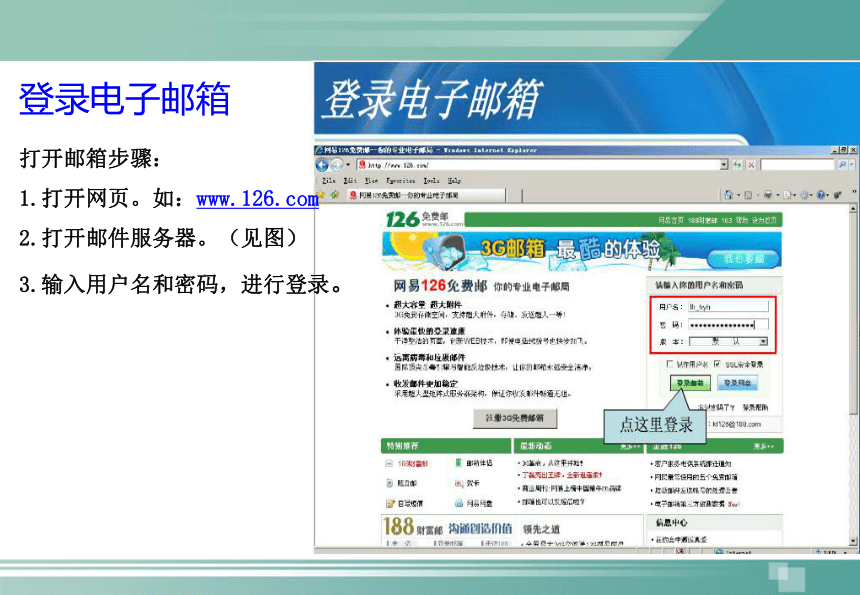Expand the address bar history dropdown
Image resolution: width=860 pixels, height=595 pixels.
tap(723, 165)
